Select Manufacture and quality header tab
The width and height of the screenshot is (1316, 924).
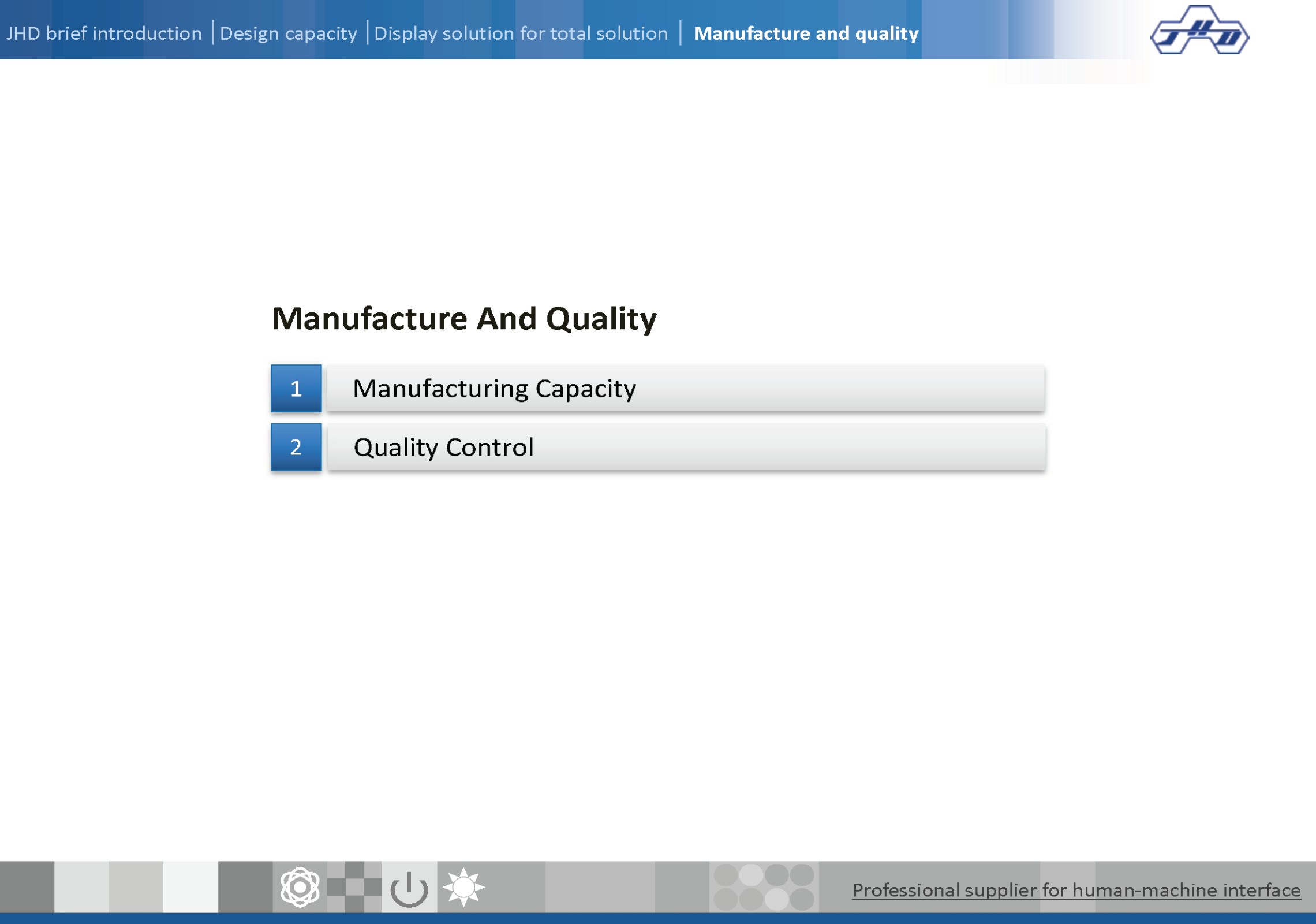click(x=806, y=33)
